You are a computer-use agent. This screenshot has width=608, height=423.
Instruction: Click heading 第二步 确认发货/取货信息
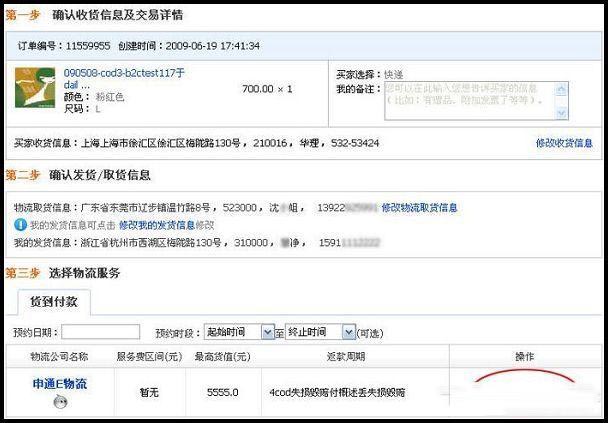[x=78, y=175]
